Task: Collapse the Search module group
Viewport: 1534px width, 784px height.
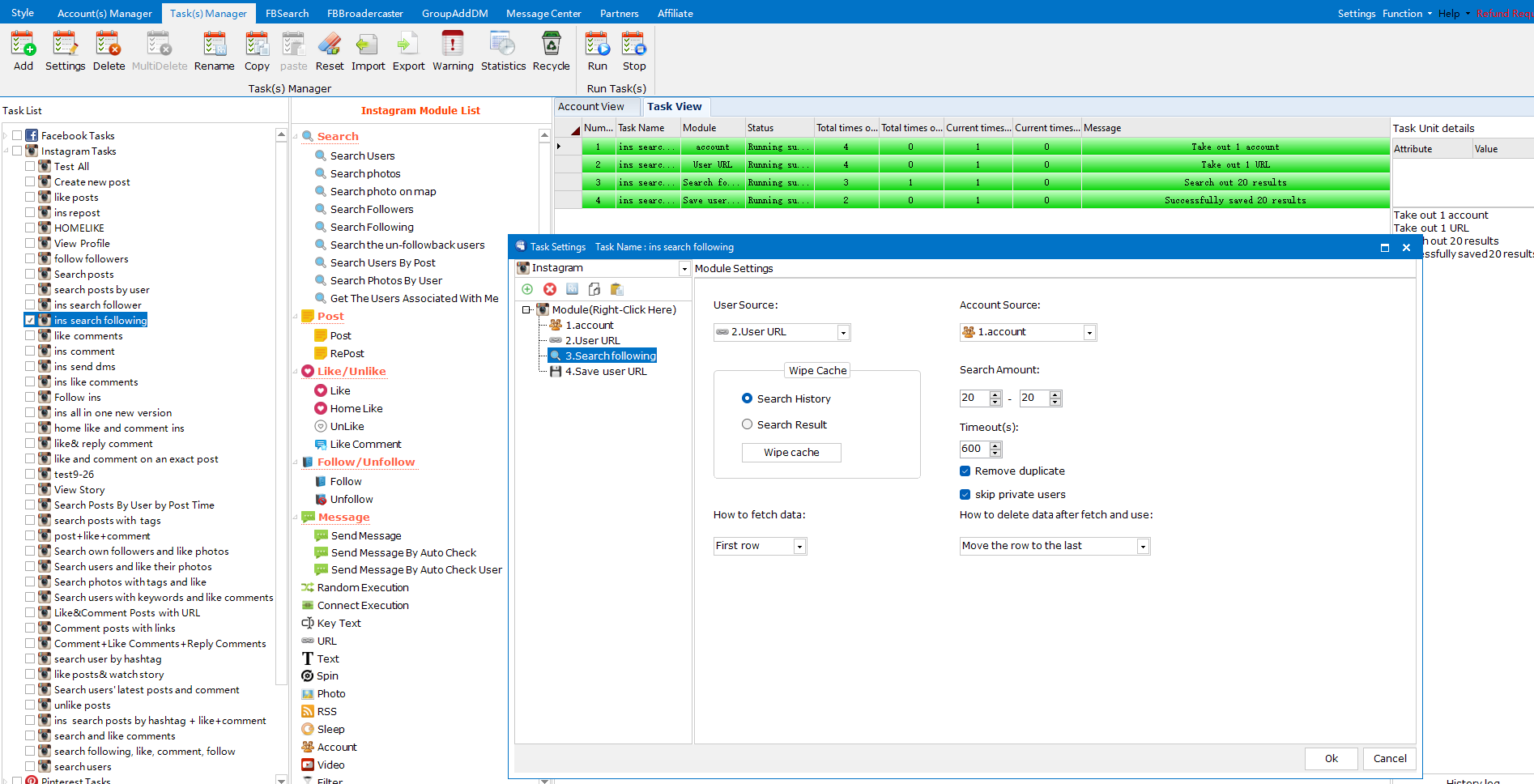Action: (296, 137)
